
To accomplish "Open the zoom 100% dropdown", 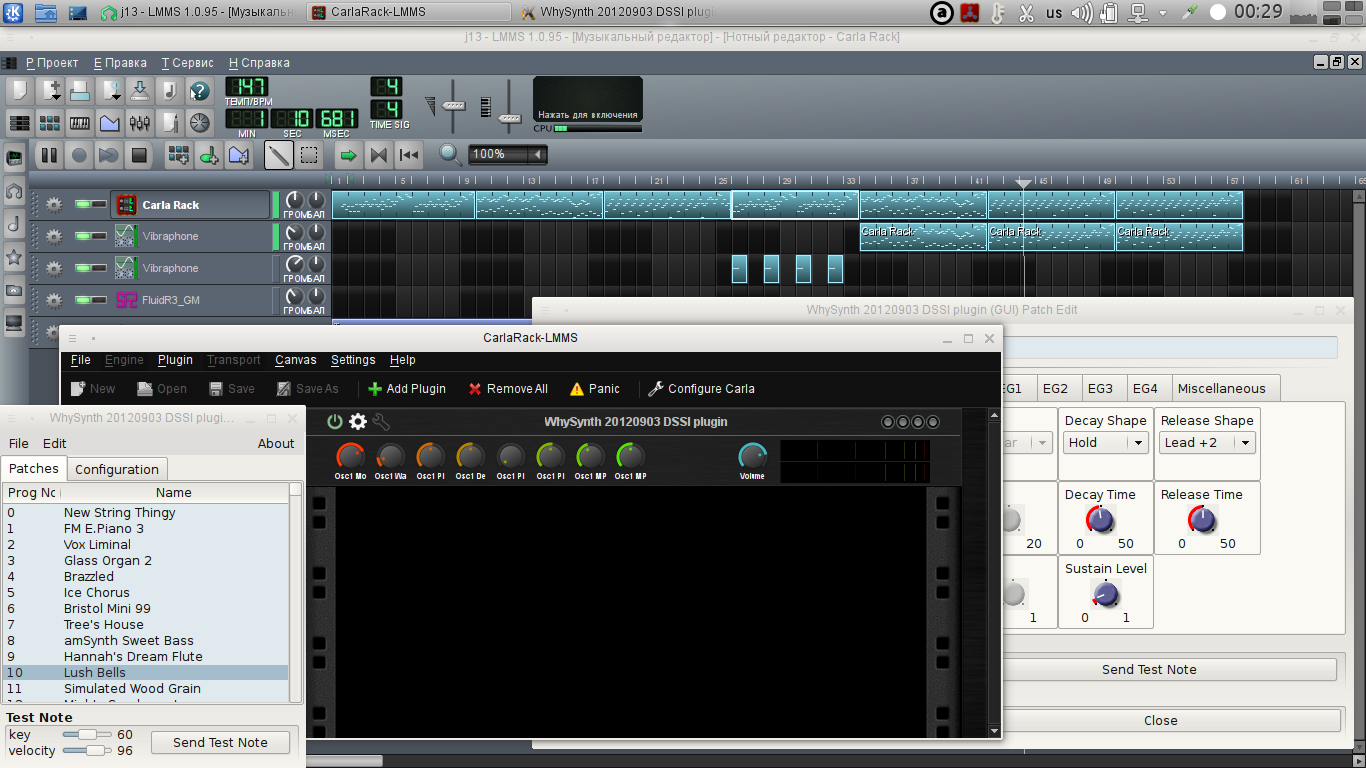I will coord(508,154).
